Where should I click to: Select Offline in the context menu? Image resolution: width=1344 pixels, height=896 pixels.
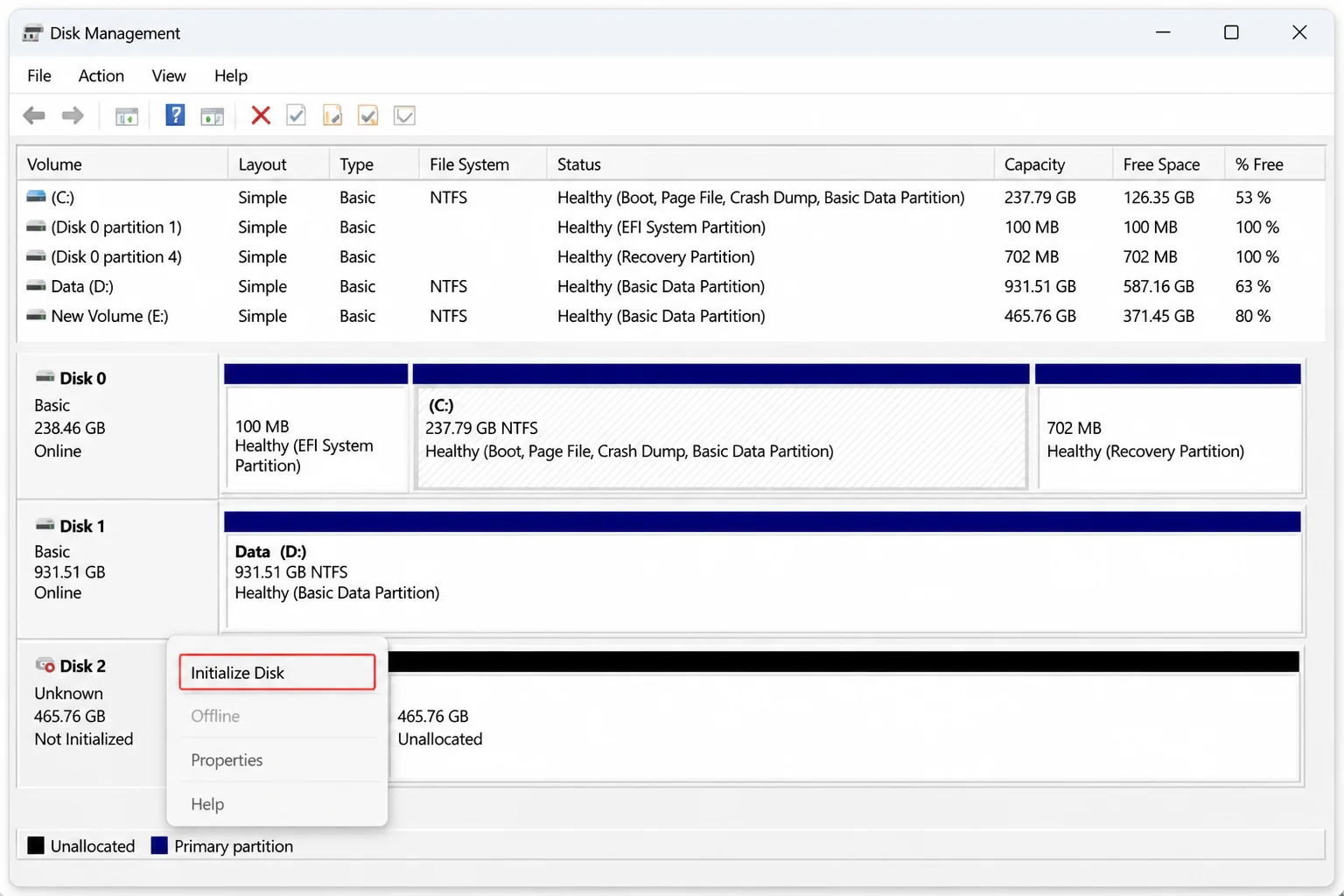click(277, 716)
